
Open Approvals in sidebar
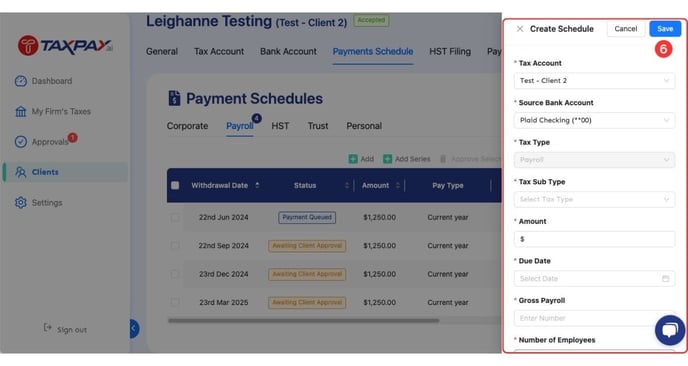pos(50,142)
